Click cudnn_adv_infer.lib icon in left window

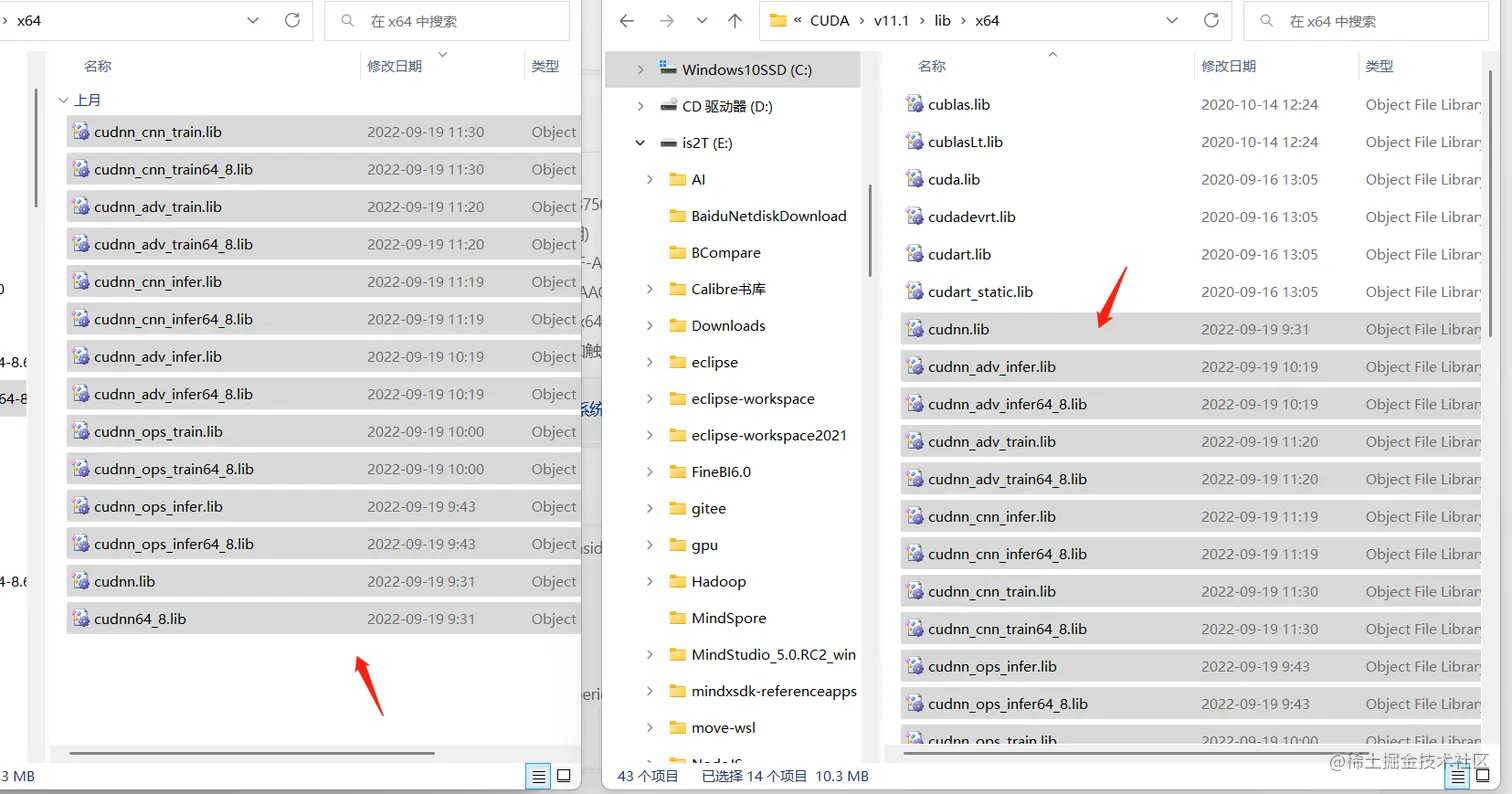[x=80, y=357]
